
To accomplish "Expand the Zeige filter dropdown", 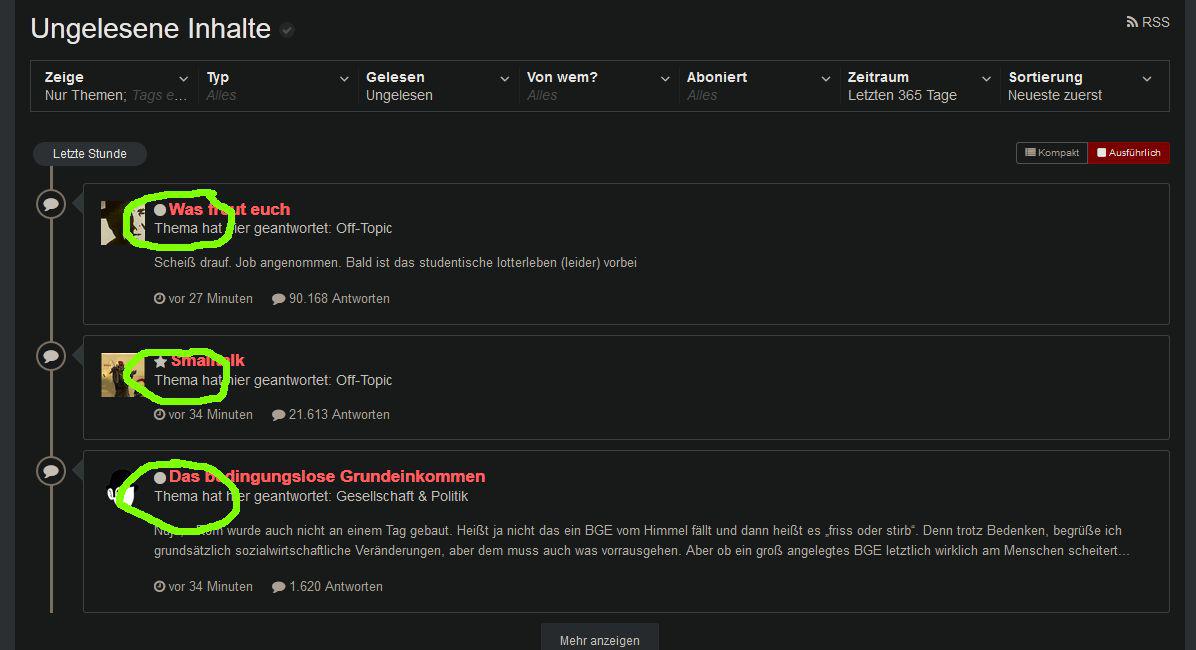I will 116,86.
